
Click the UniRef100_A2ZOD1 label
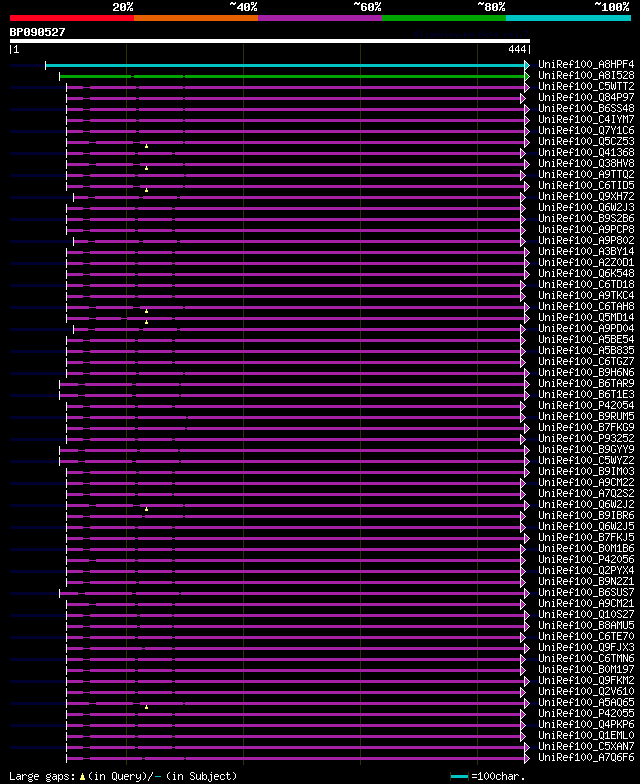(x=586, y=262)
